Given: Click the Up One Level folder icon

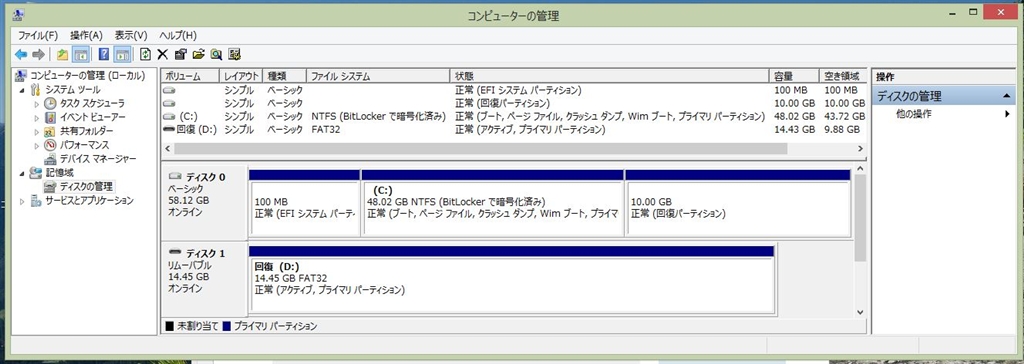Looking at the screenshot, I should point(63,54).
